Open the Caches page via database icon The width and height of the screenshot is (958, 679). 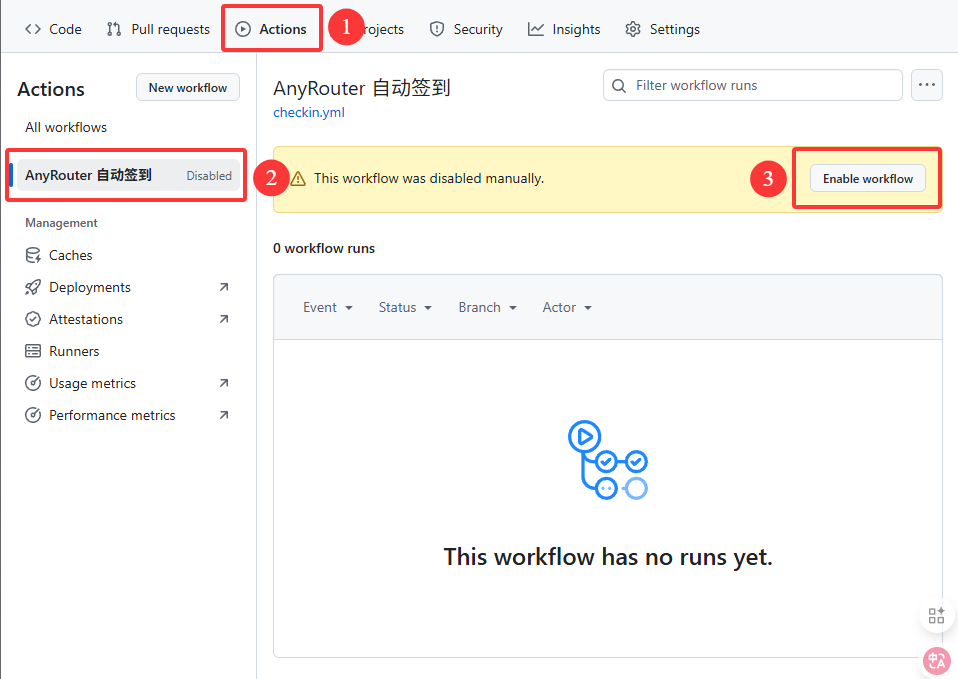point(33,255)
